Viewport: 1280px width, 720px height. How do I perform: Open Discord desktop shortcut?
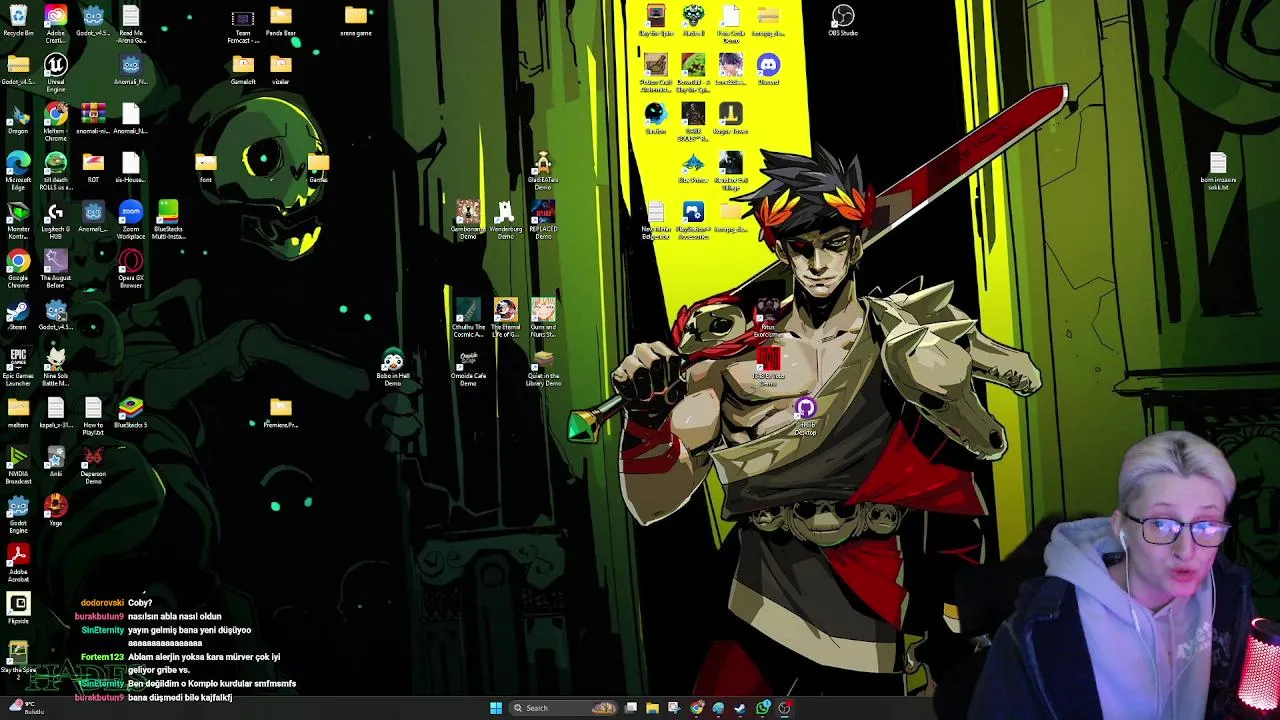click(768, 69)
